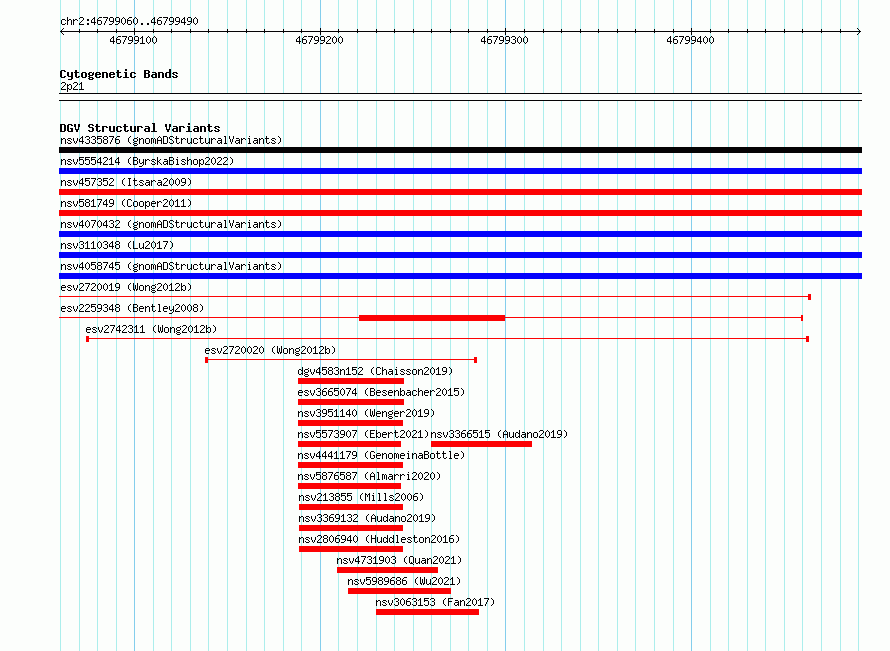Click the red bar under nsv3369132

click(351, 528)
